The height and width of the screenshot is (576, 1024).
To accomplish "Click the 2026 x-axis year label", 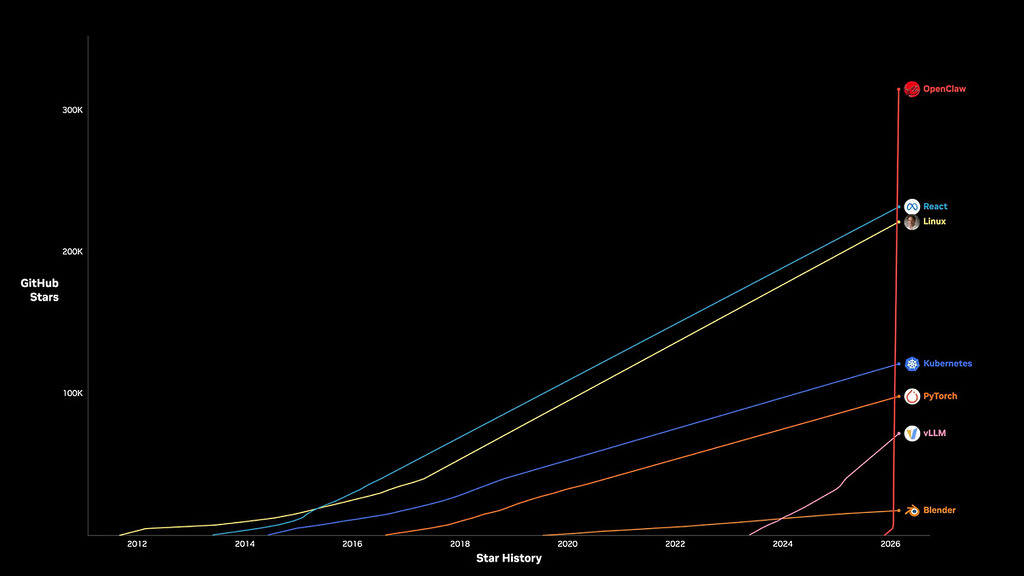I will click(889, 545).
